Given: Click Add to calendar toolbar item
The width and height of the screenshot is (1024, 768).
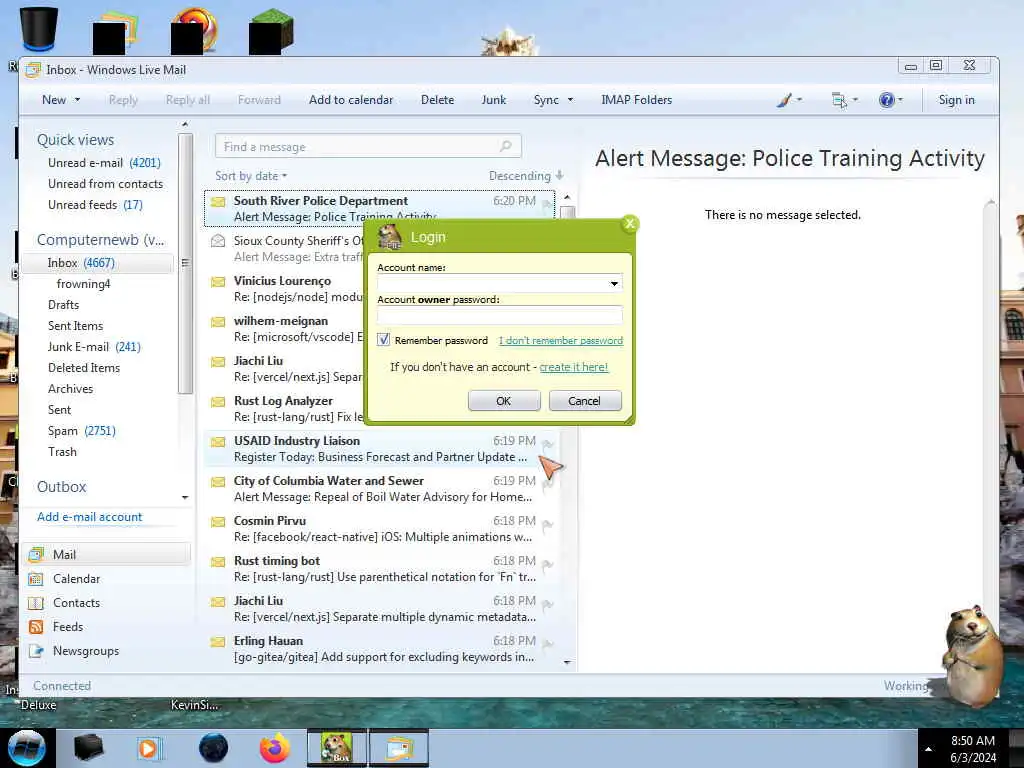Looking at the screenshot, I should 351,100.
